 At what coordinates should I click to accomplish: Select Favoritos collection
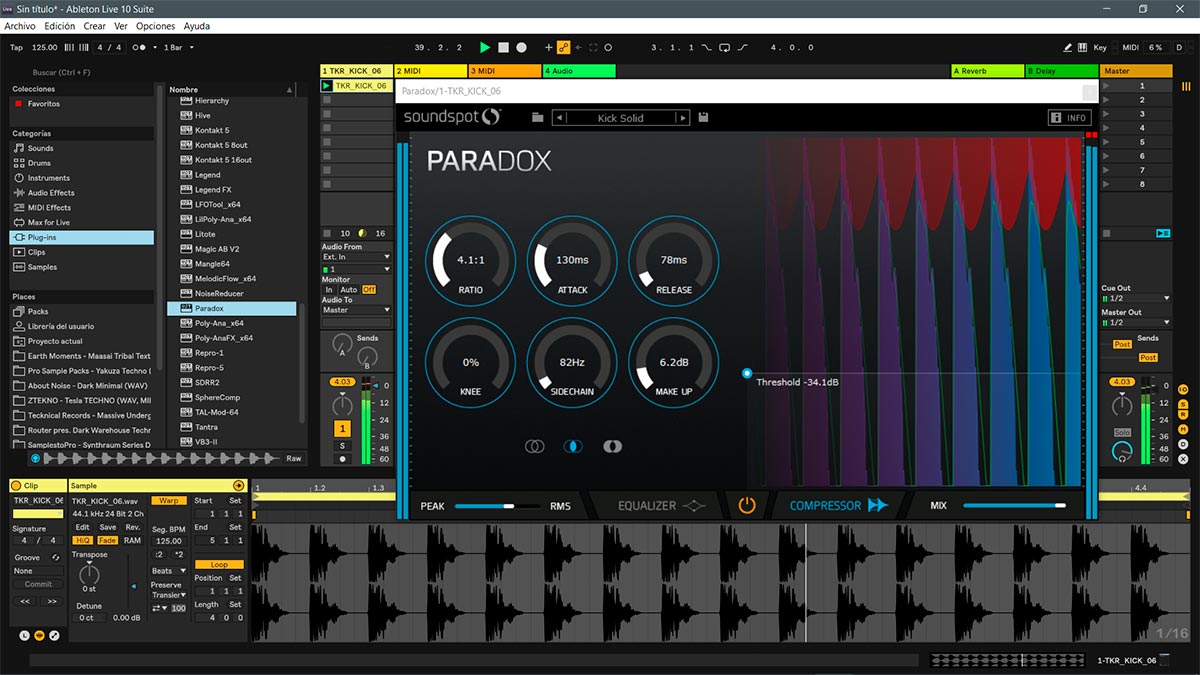click(44, 104)
